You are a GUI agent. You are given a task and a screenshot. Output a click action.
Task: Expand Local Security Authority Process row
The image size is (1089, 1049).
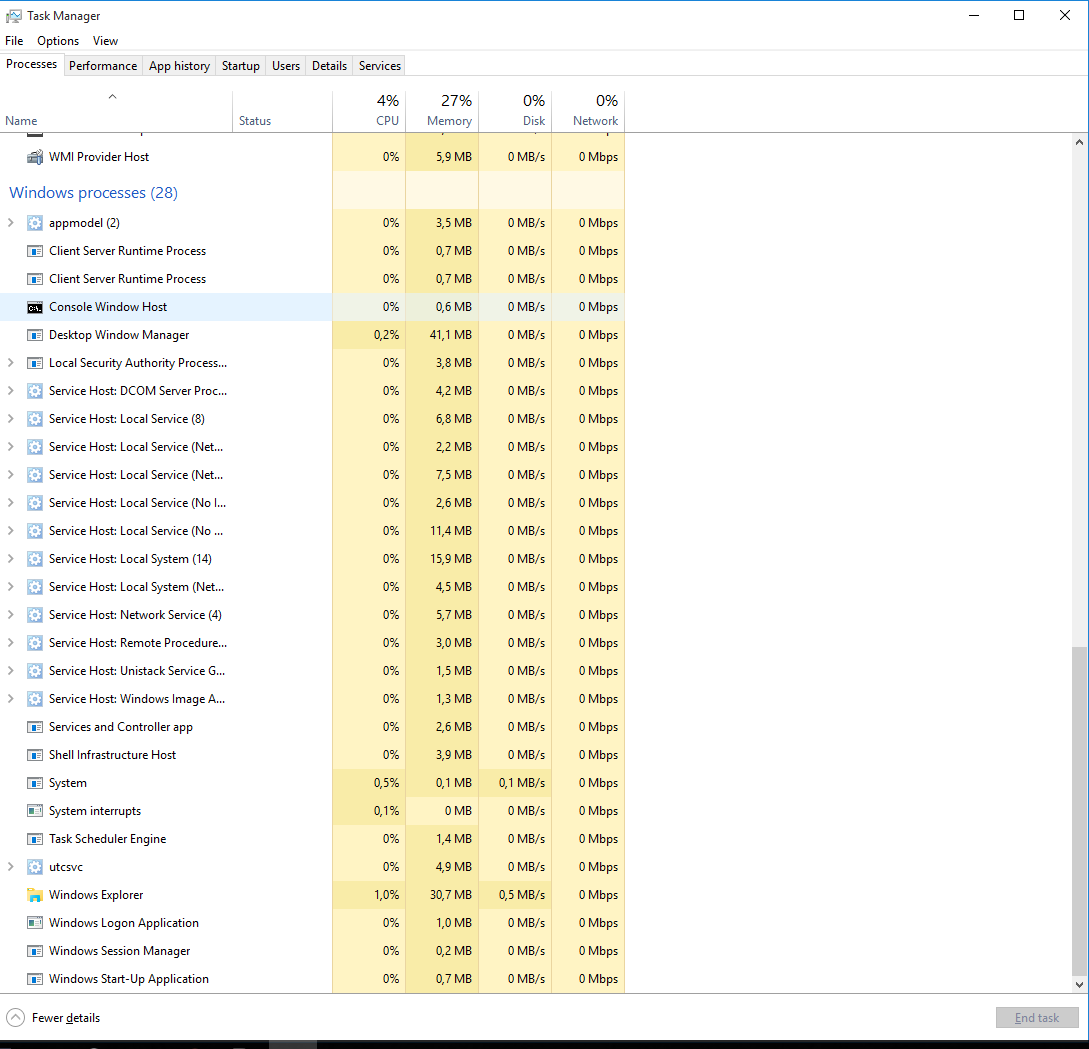click(10, 363)
